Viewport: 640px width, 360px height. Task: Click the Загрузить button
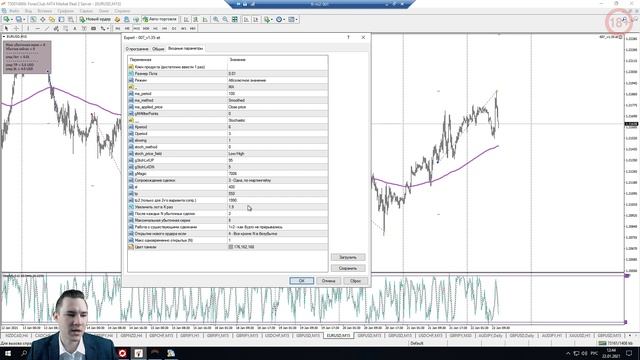(348, 257)
